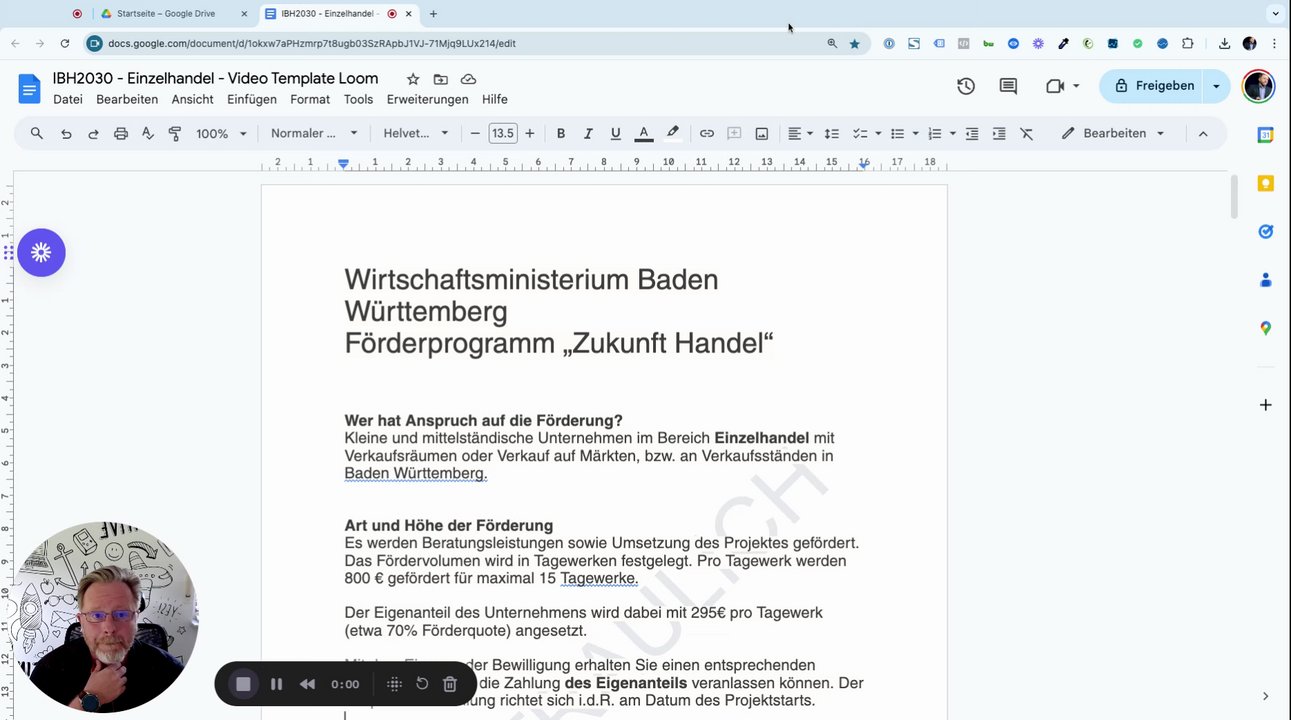The height and width of the screenshot is (720, 1291).
Task: Open the Google Docs home icon
Action: pyautogui.click(x=29, y=88)
